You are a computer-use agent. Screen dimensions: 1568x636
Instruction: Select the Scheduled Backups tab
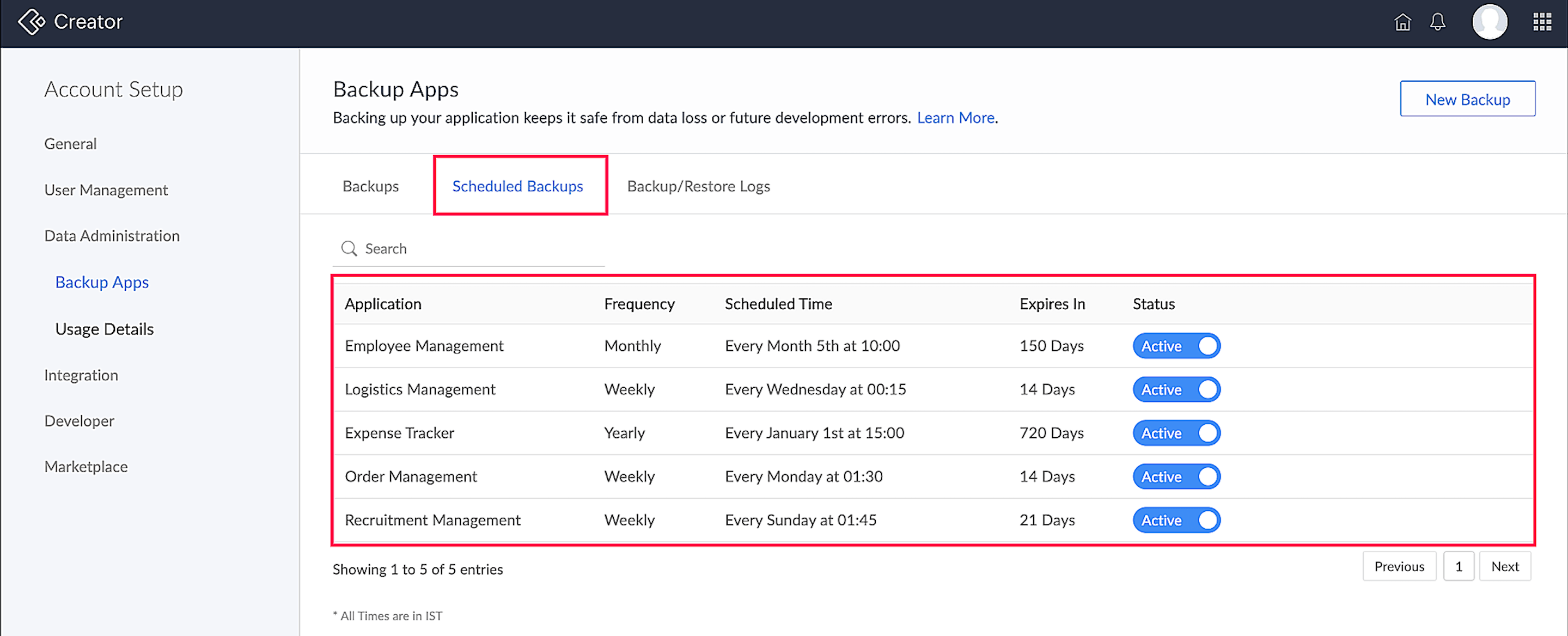tap(517, 186)
